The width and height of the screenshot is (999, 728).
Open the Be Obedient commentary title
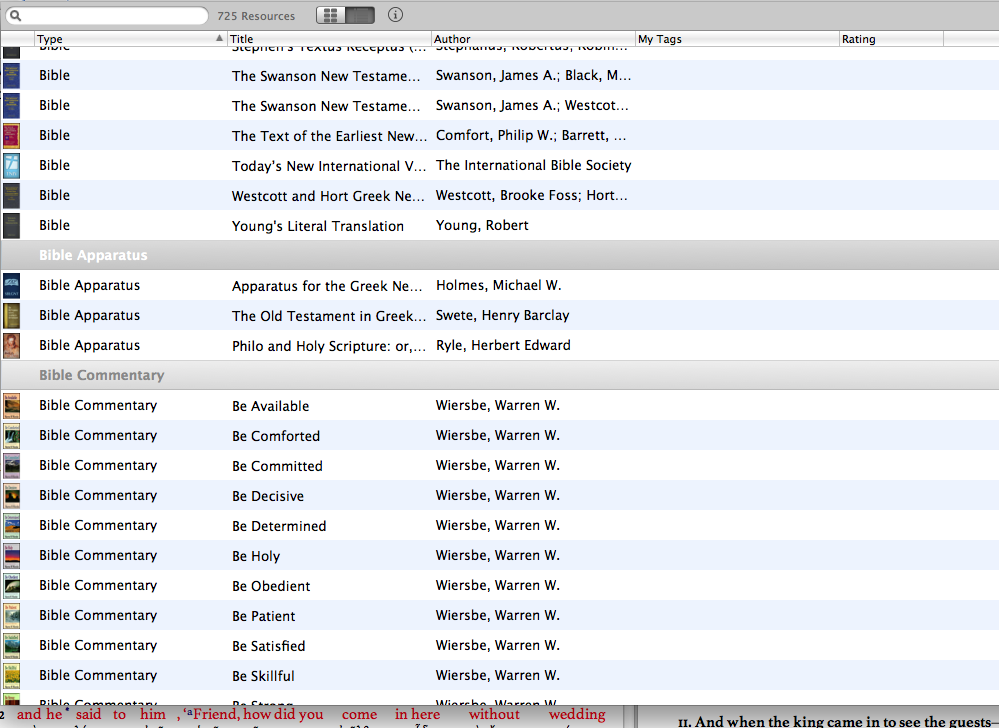(271, 586)
